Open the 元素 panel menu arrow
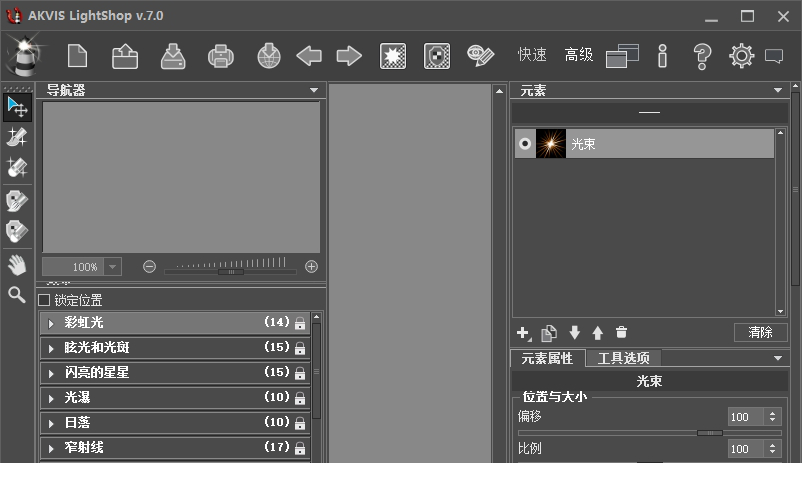 pos(778,90)
